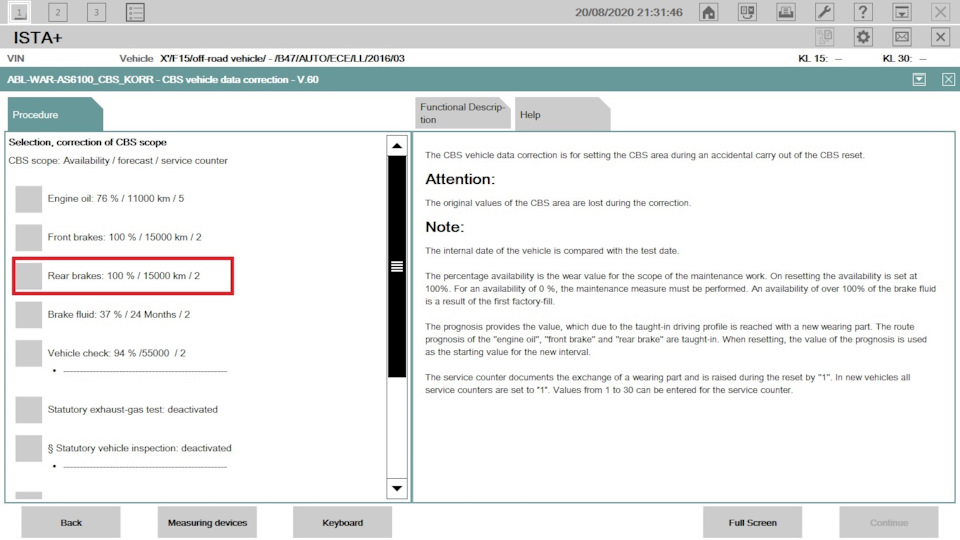Switch to session window 2
The height and width of the screenshot is (540, 960).
pyautogui.click(x=58, y=12)
